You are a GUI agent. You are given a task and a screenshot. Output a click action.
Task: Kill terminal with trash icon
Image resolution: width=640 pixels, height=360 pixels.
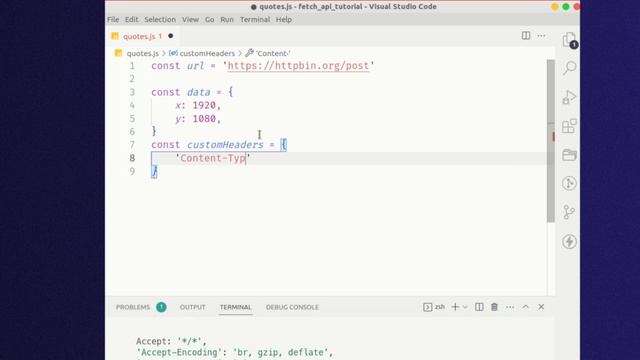494,307
